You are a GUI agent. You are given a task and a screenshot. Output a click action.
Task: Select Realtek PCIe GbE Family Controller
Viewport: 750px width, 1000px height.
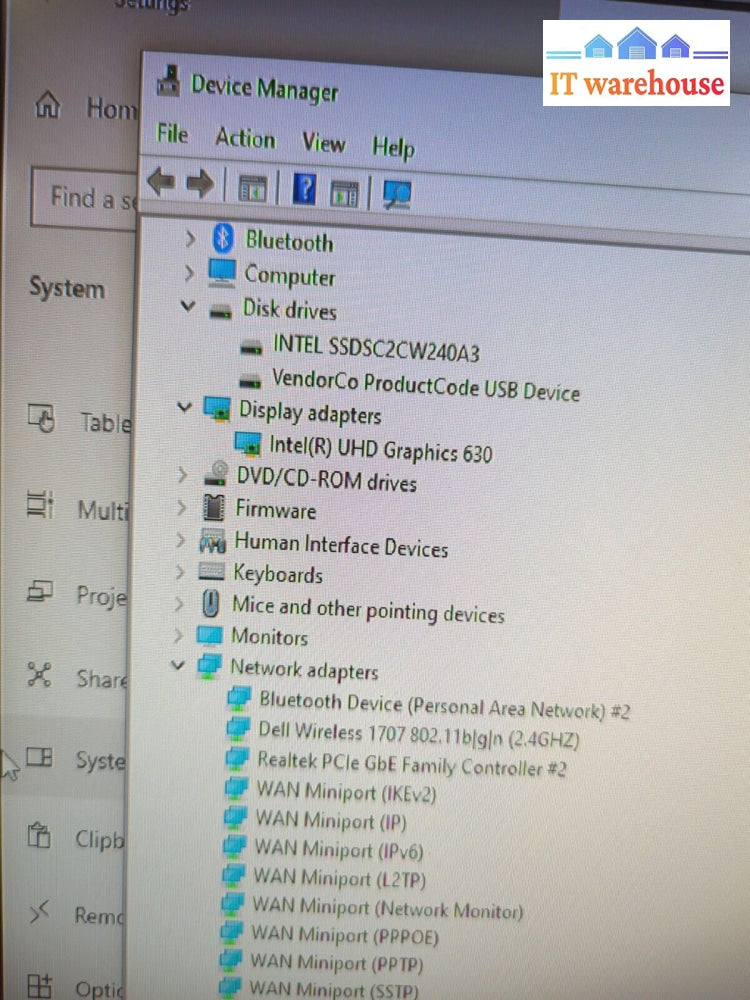(411, 764)
